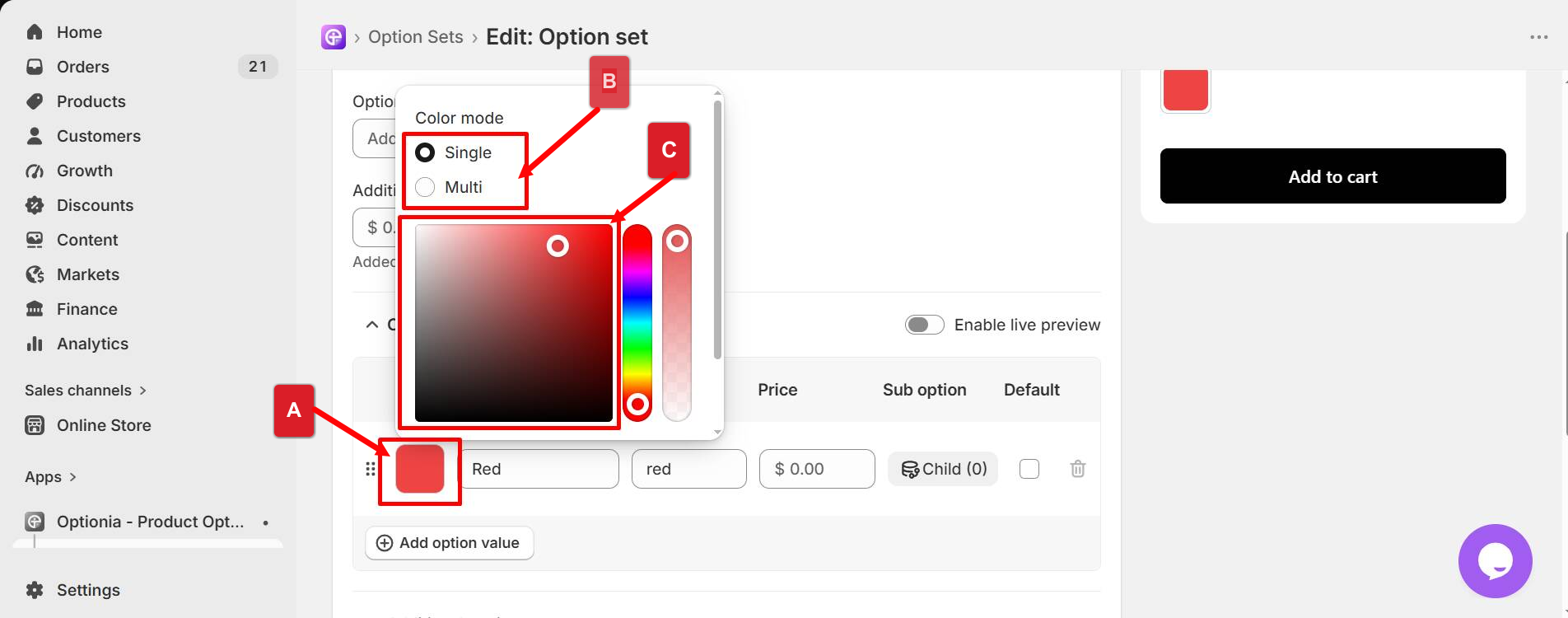The image size is (1568, 618).
Task: Click the Analytics bar chart icon
Action: (35, 344)
